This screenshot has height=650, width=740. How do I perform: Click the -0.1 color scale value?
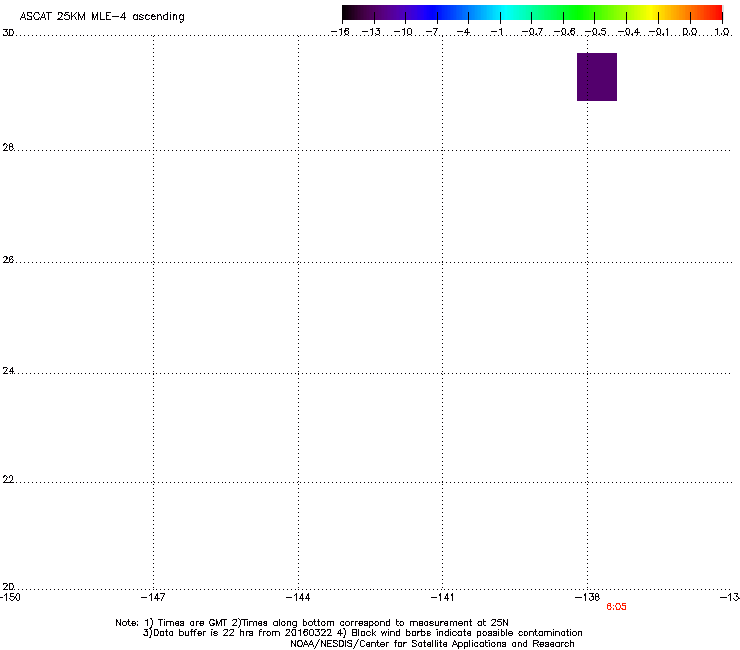tap(659, 32)
